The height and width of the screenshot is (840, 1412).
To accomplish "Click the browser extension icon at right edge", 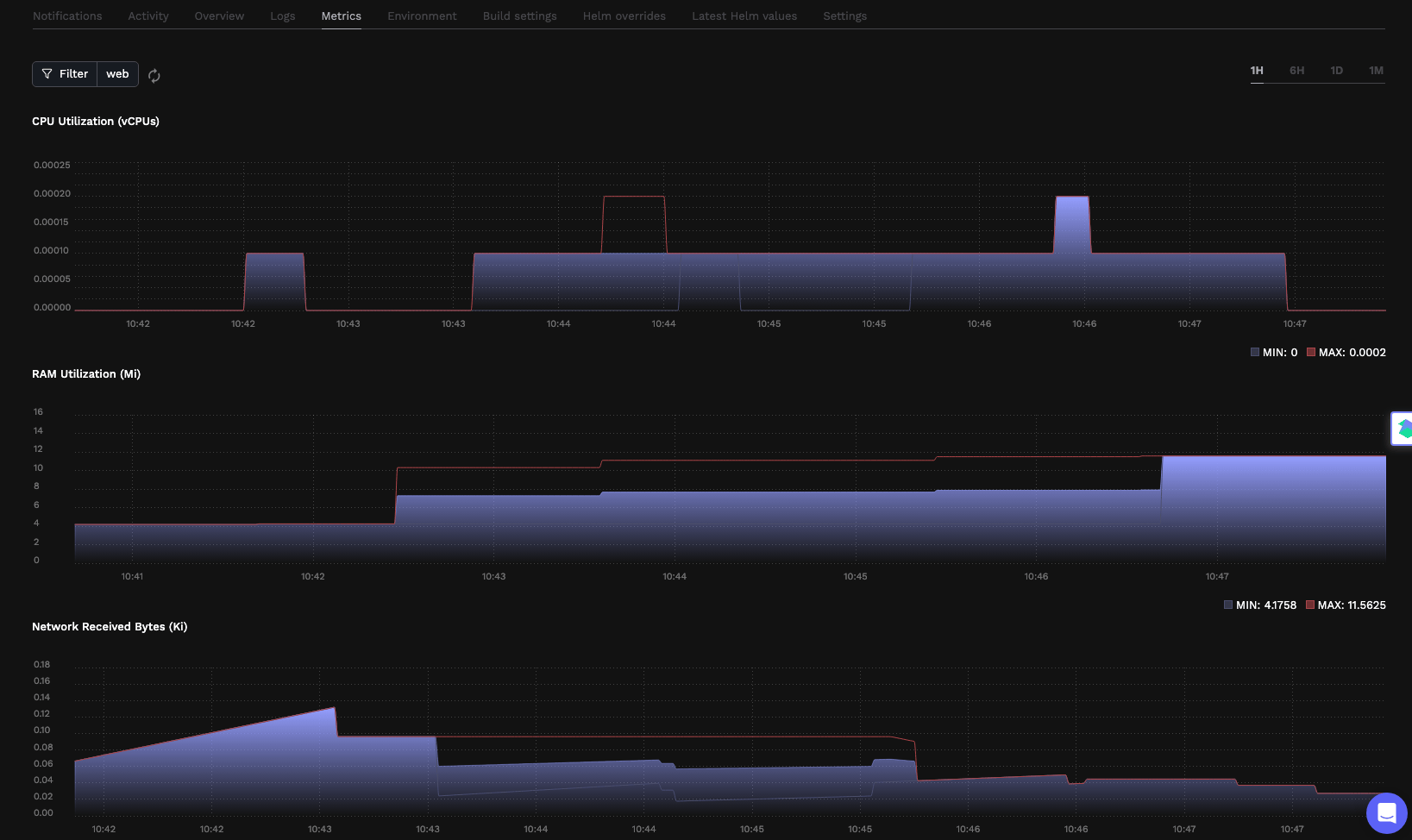I will coord(1404,428).
